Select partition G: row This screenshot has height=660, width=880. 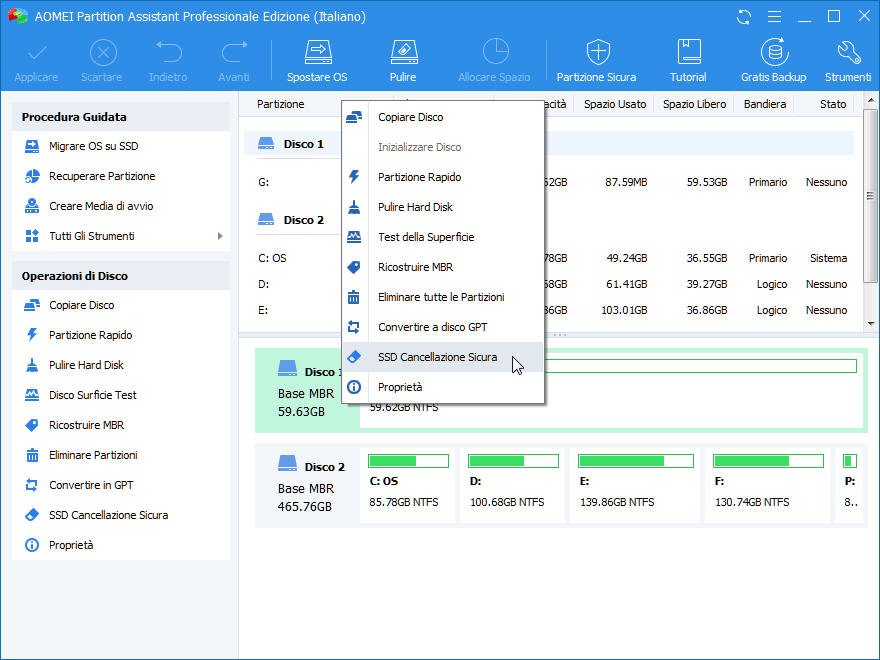[549, 182]
